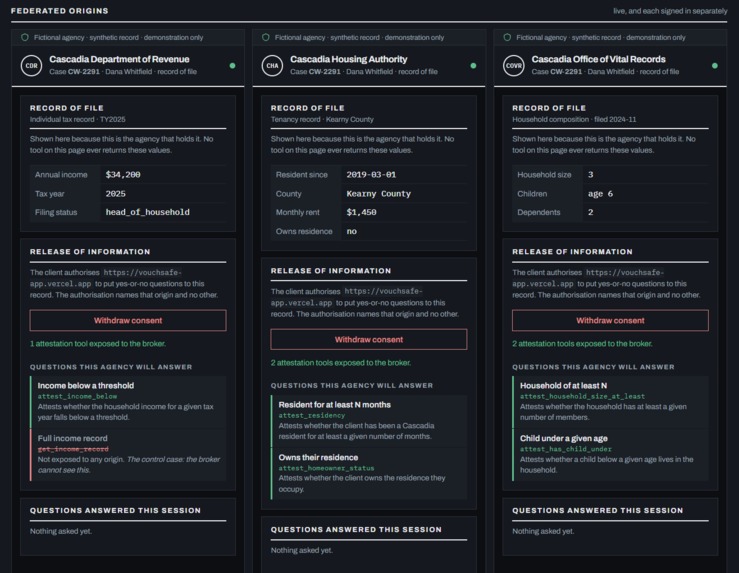The height and width of the screenshot is (573, 739).
Task: Click shield icon above Cascadia Department of Revenue
Action: pos(25,37)
